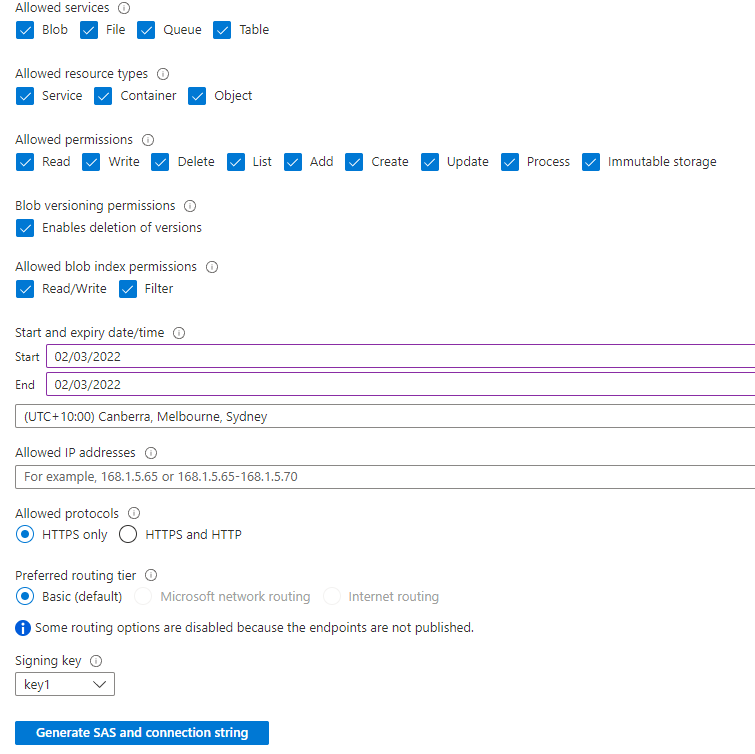
Task: Uncheck the Add permission
Action: [x=292, y=162]
